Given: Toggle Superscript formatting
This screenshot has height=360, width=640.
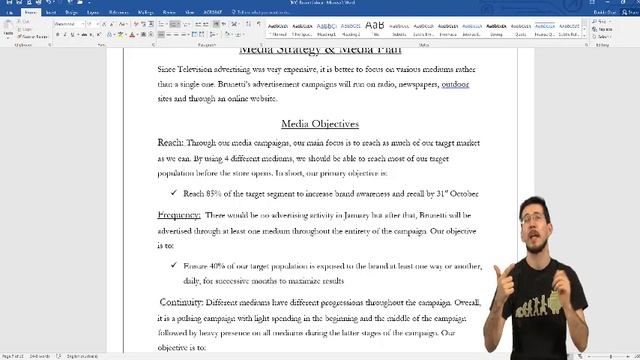Looking at the screenshot, I should point(99,35).
